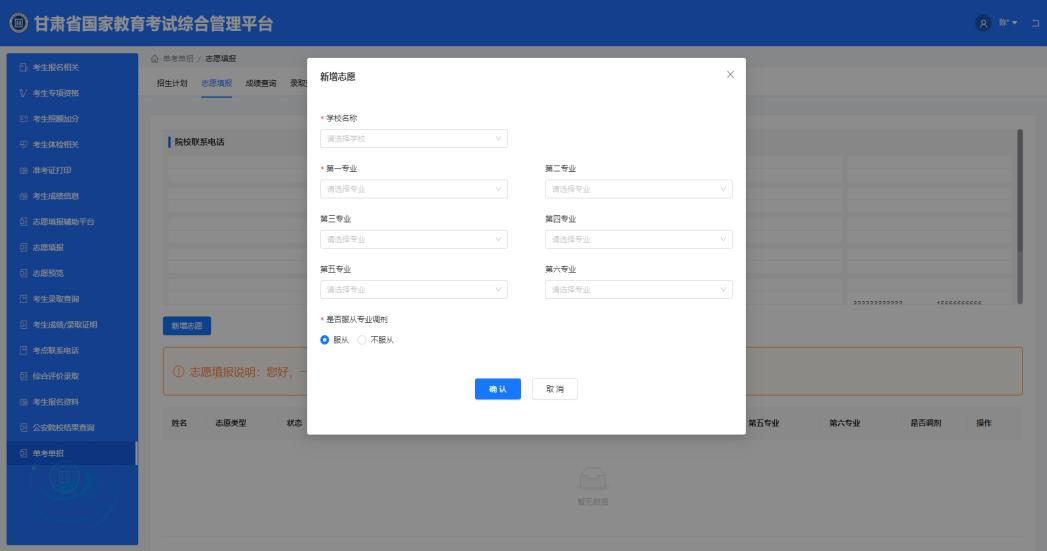Click the 是否服从专业调剂 field label
Viewport: 1047px width, 551px height.
[357, 319]
